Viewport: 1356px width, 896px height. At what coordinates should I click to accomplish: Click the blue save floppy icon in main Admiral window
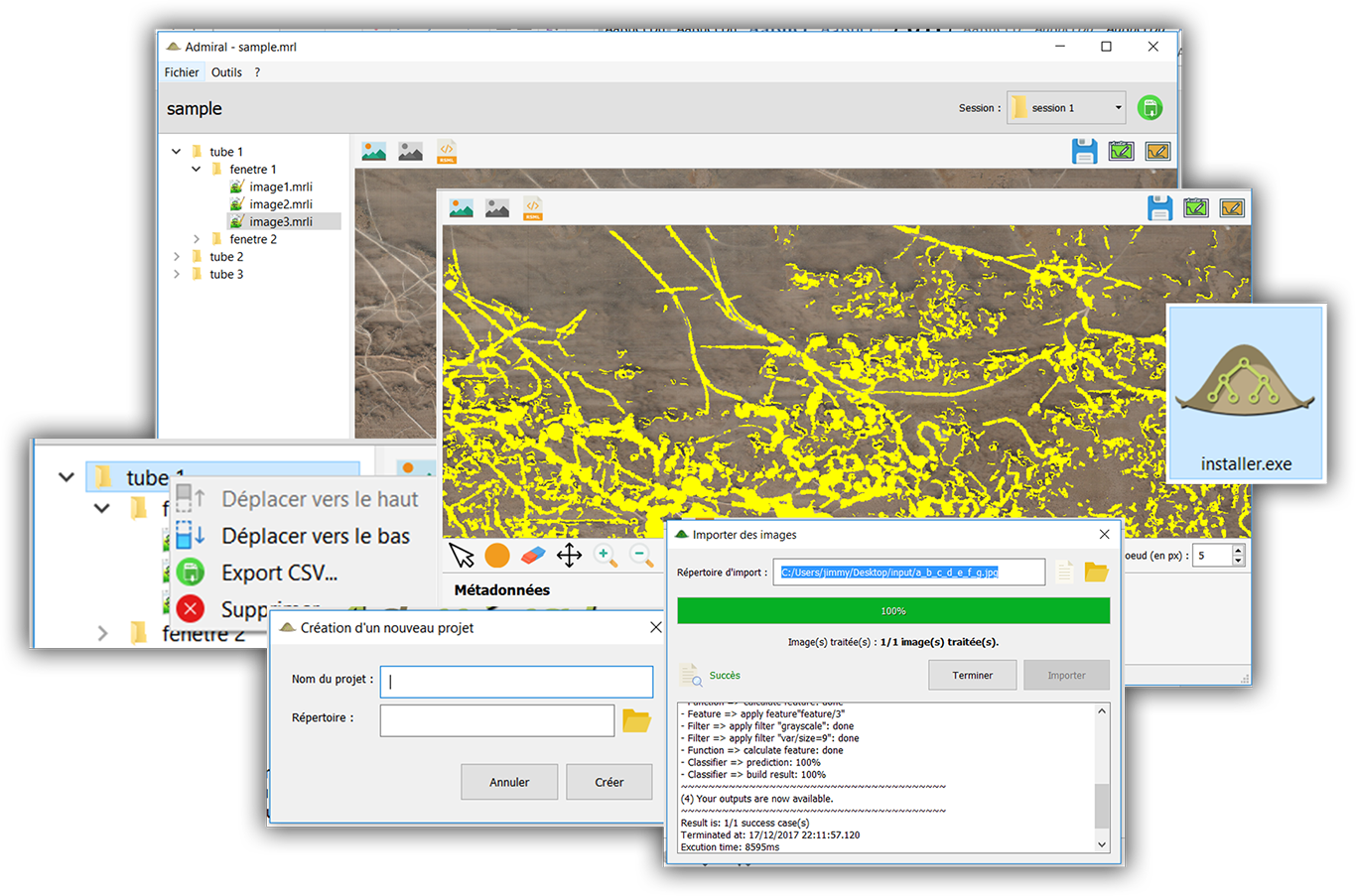click(1085, 151)
